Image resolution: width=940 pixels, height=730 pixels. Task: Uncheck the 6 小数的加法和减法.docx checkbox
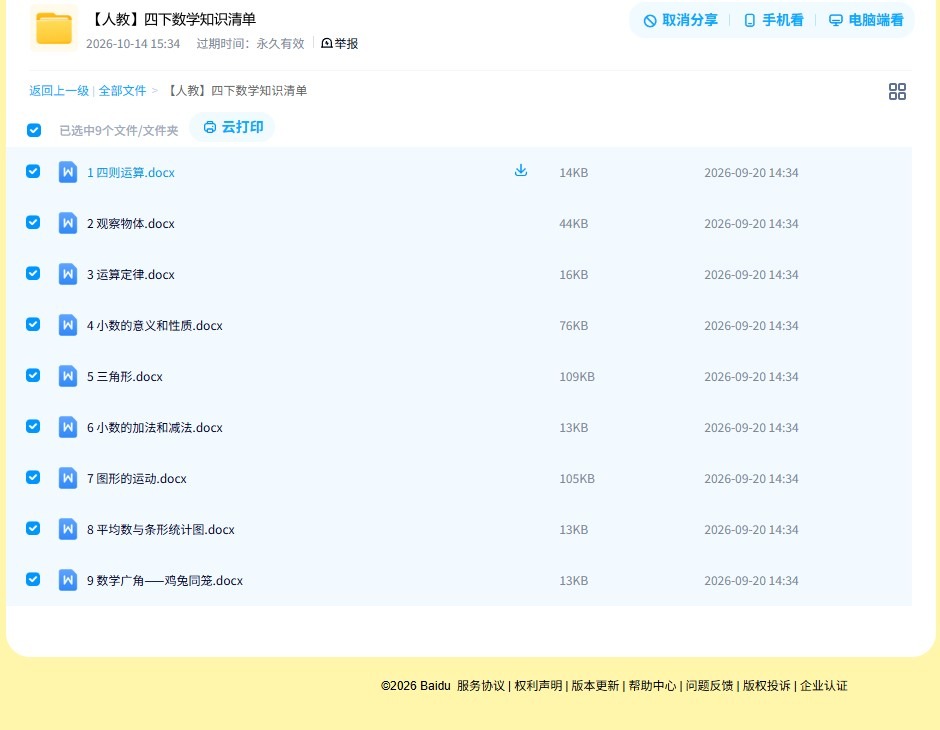pos(33,426)
